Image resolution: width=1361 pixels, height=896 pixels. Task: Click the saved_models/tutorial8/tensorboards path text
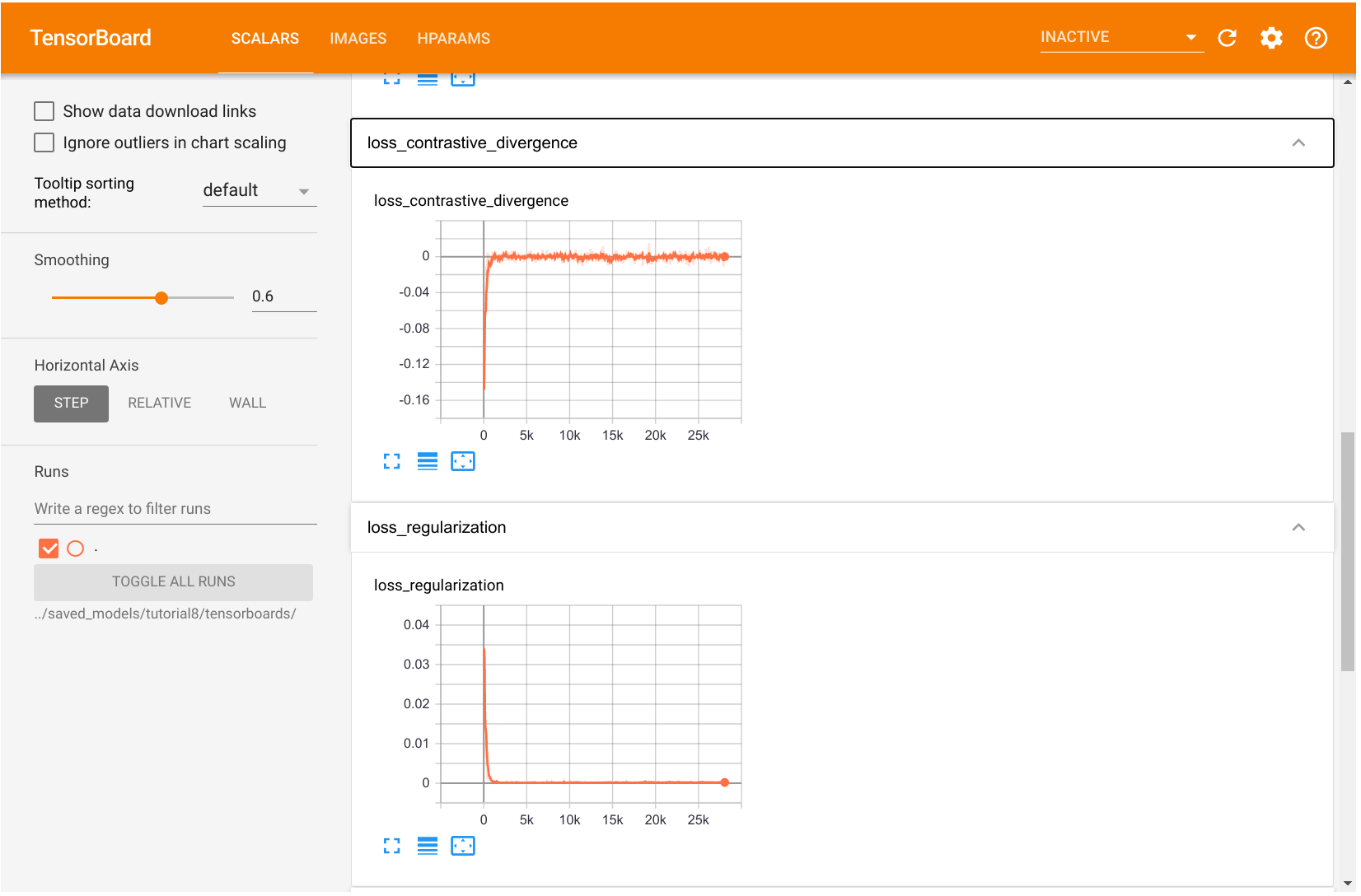pyautogui.click(x=165, y=614)
